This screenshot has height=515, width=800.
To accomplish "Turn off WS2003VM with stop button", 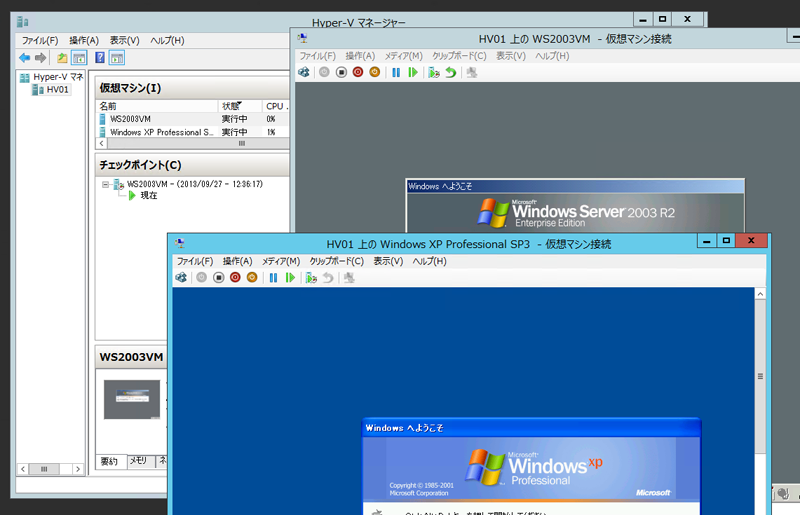I will pos(341,72).
